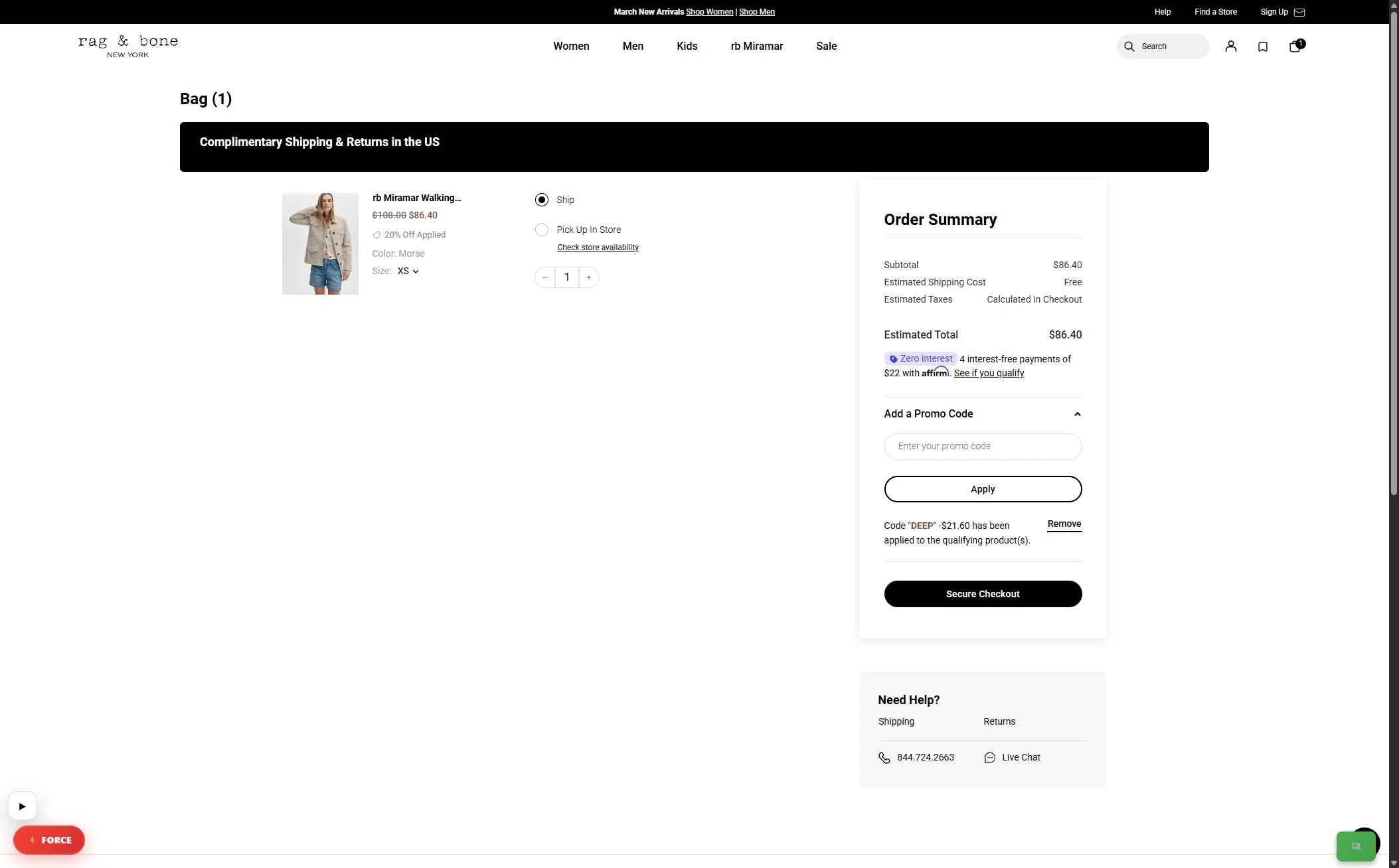1399x868 pixels.
Task: Open the saved items bookmark icon
Action: (1262, 46)
